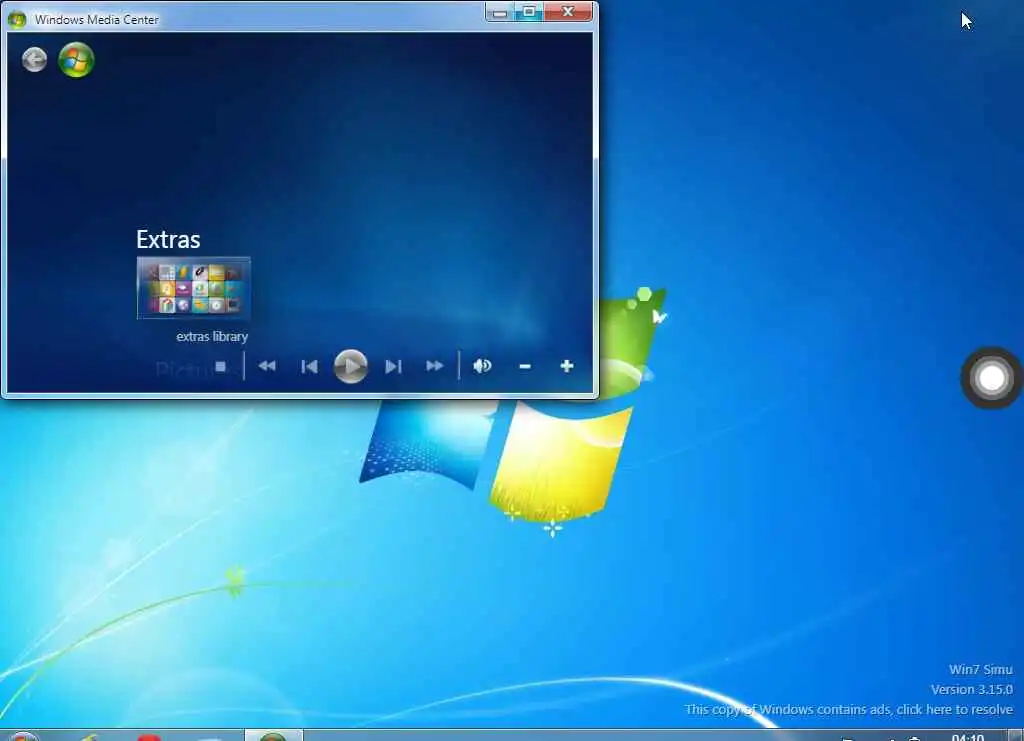Decrease volume with the minus button

[524, 366]
